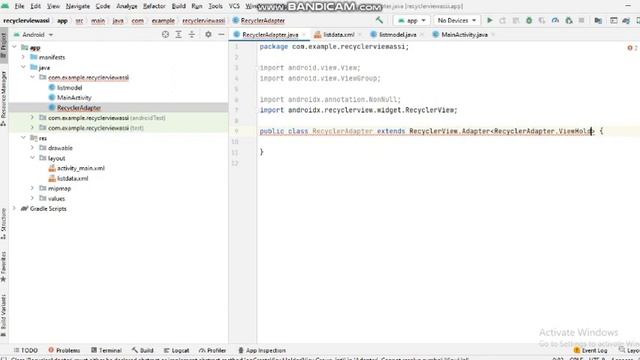Viewport: 640px width, 360px height.
Task: Open App Inspection tool window
Action: (x=262, y=350)
